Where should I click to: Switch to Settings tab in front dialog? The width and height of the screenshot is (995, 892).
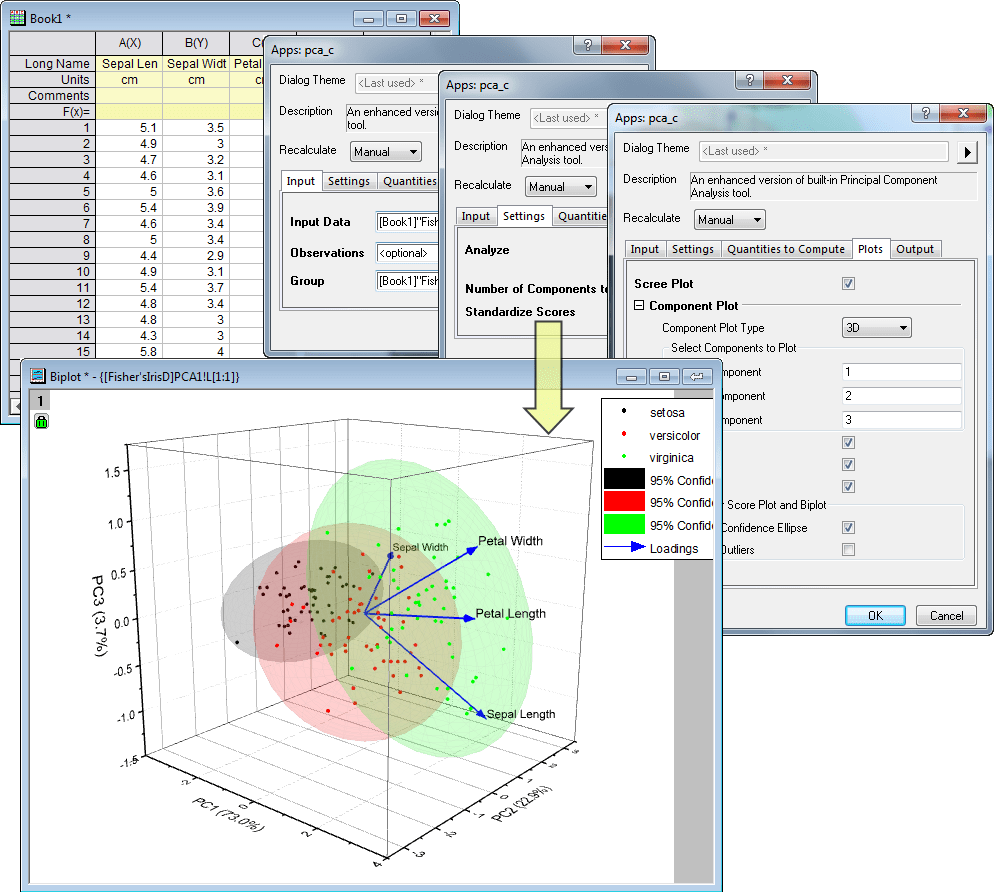click(x=692, y=249)
